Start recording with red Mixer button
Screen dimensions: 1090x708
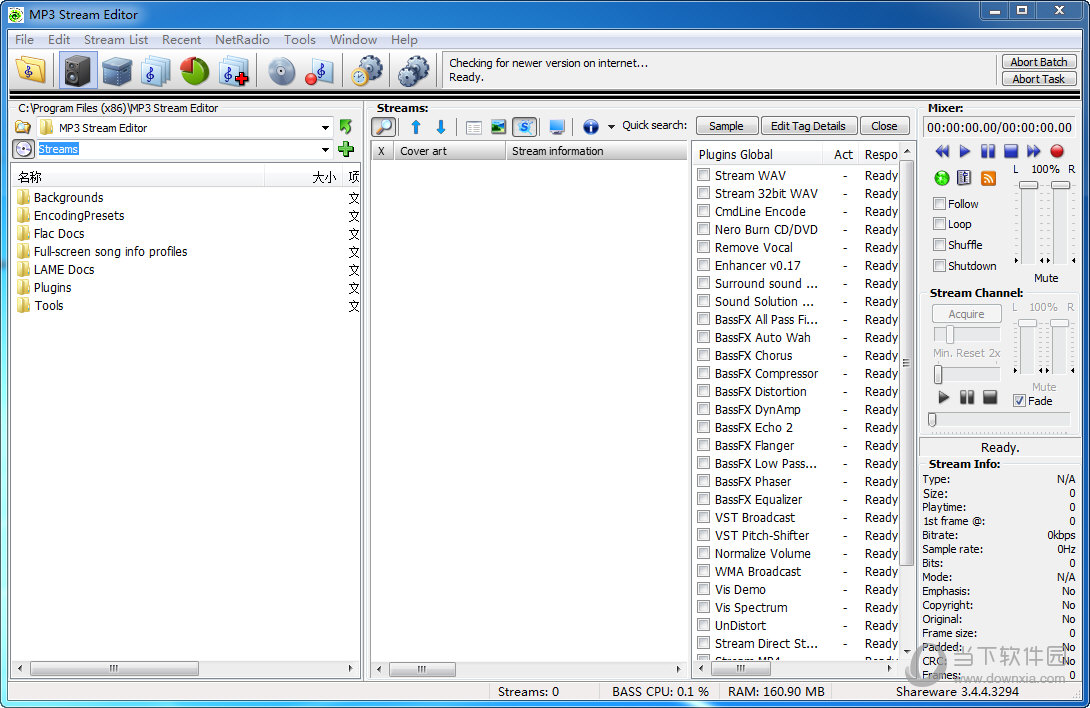pos(1057,151)
